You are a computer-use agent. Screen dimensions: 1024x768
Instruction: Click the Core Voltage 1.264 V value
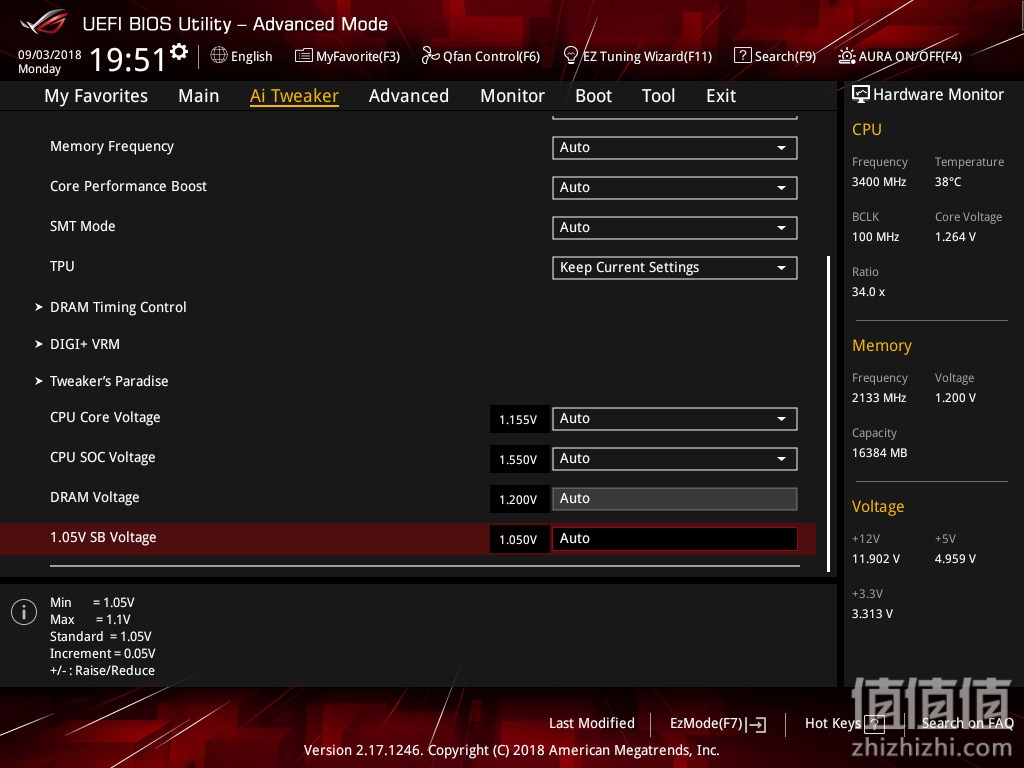point(955,236)
